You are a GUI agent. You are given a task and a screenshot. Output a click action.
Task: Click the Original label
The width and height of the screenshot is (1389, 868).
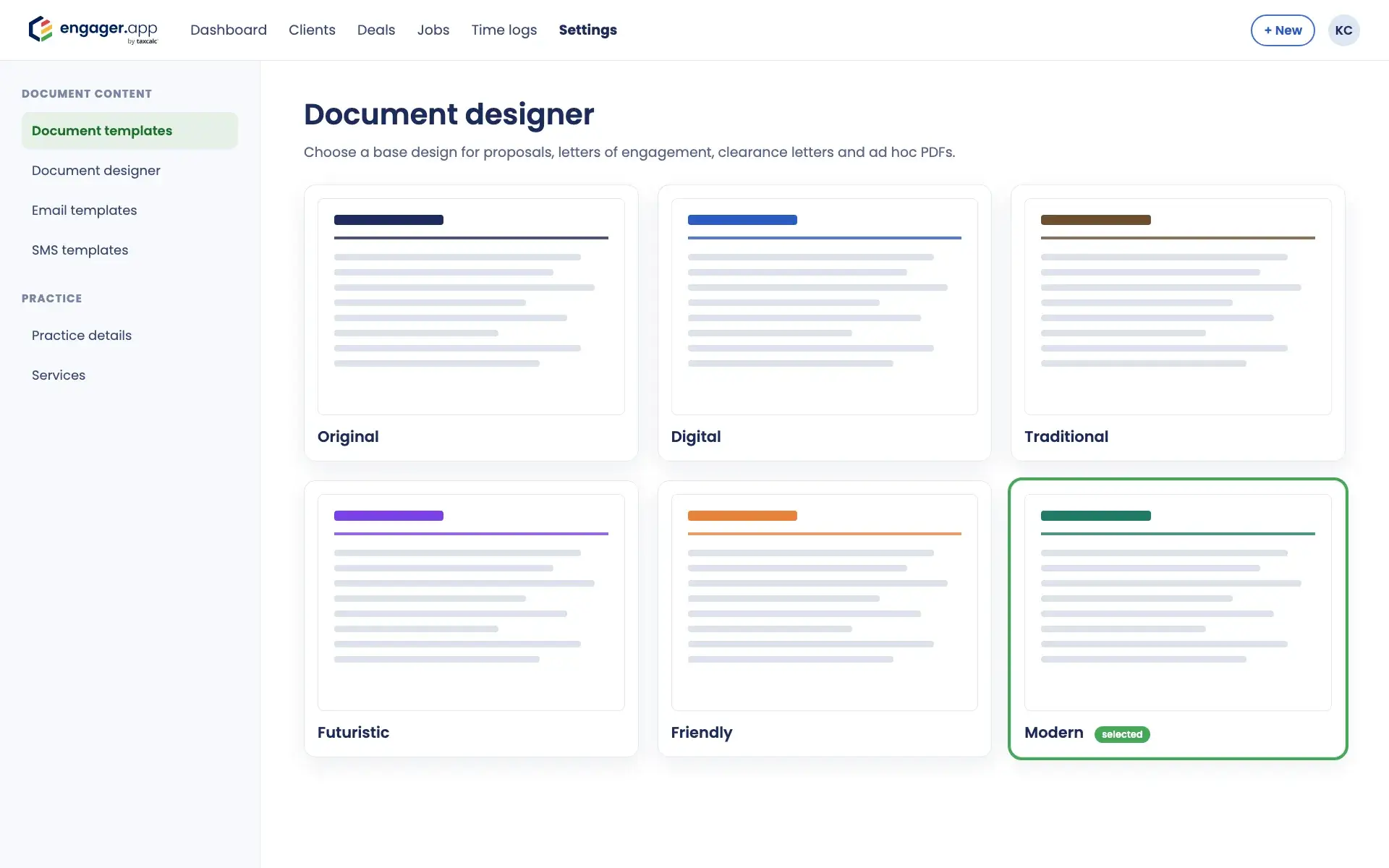[348, 437]
